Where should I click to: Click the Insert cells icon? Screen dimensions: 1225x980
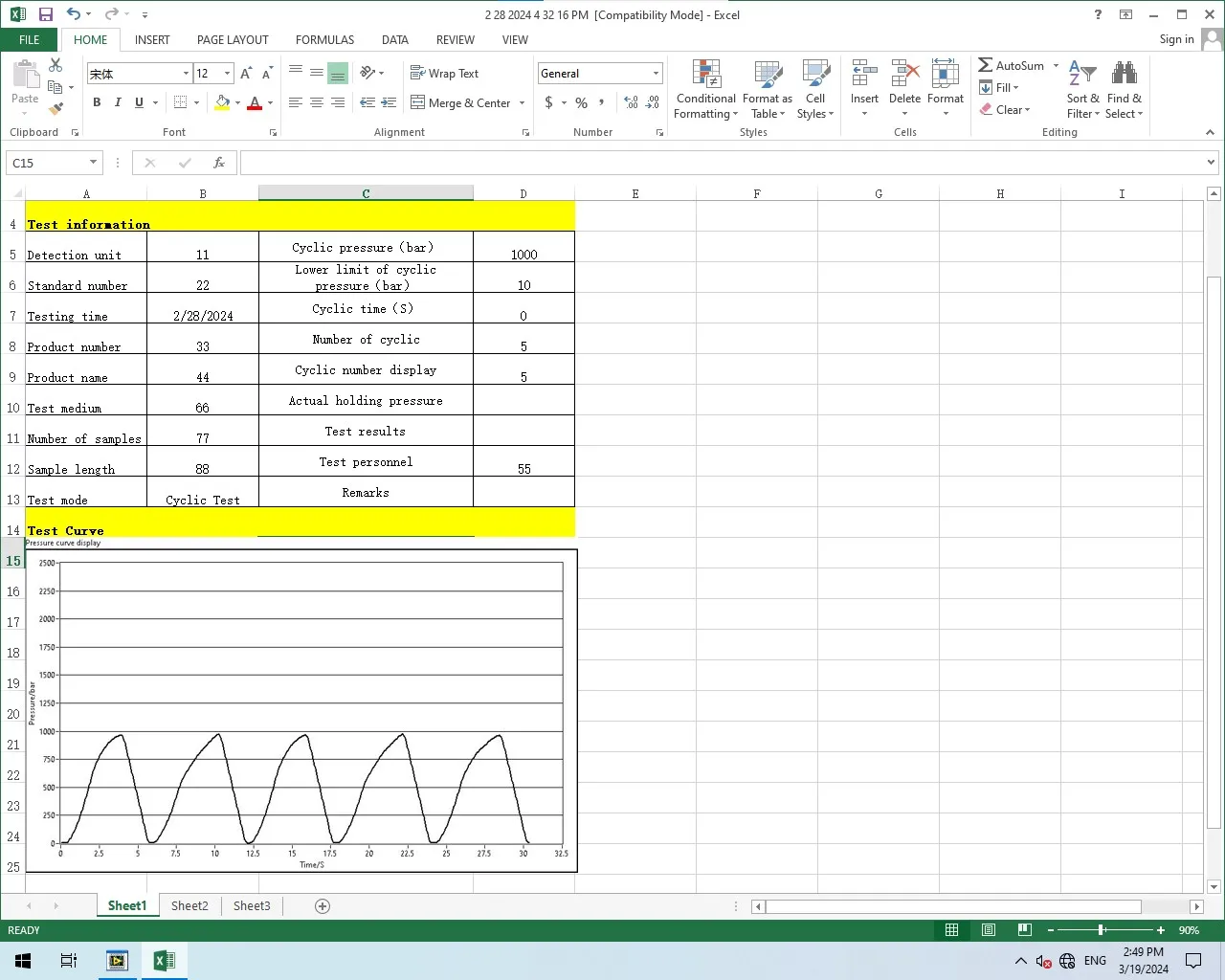[x=864, y=75]
